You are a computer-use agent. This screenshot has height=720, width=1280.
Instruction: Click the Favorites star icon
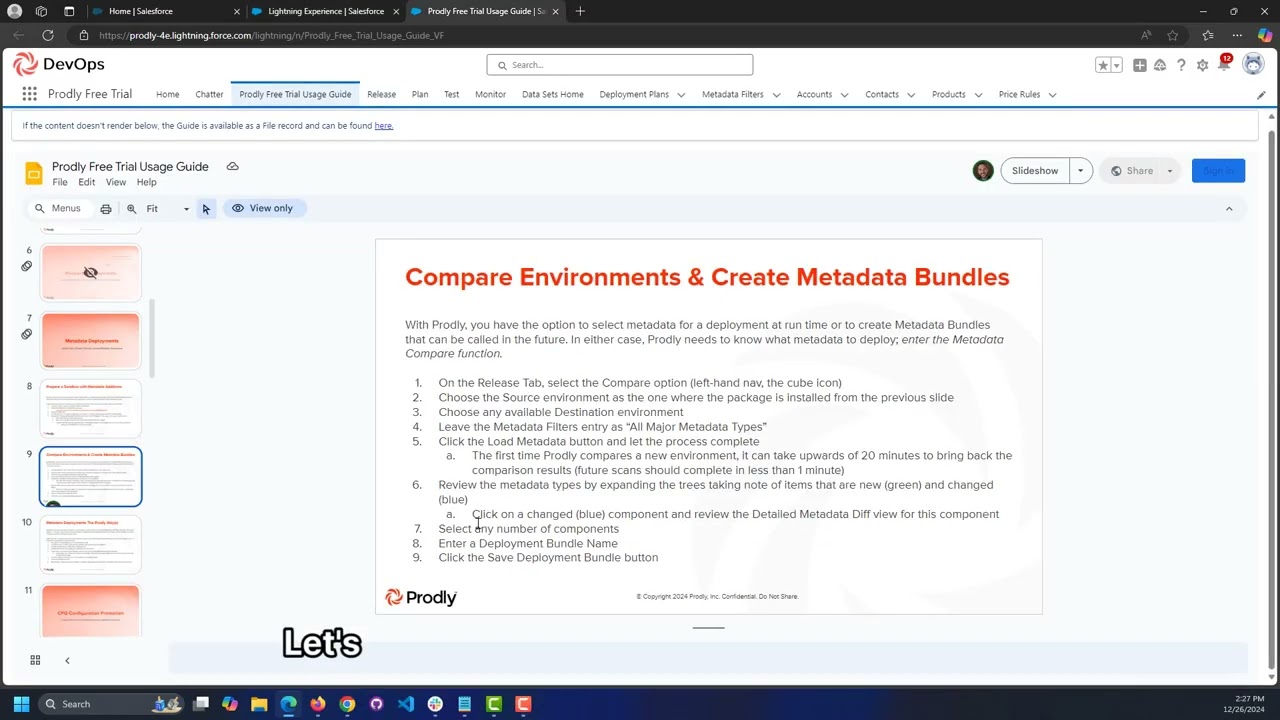[x=1103, y=65]
